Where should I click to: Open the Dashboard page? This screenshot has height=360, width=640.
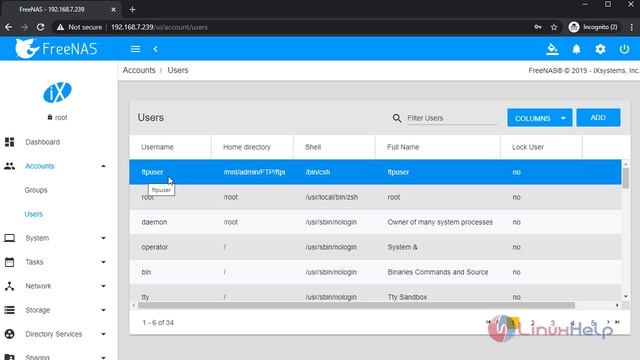pos(42,142)
